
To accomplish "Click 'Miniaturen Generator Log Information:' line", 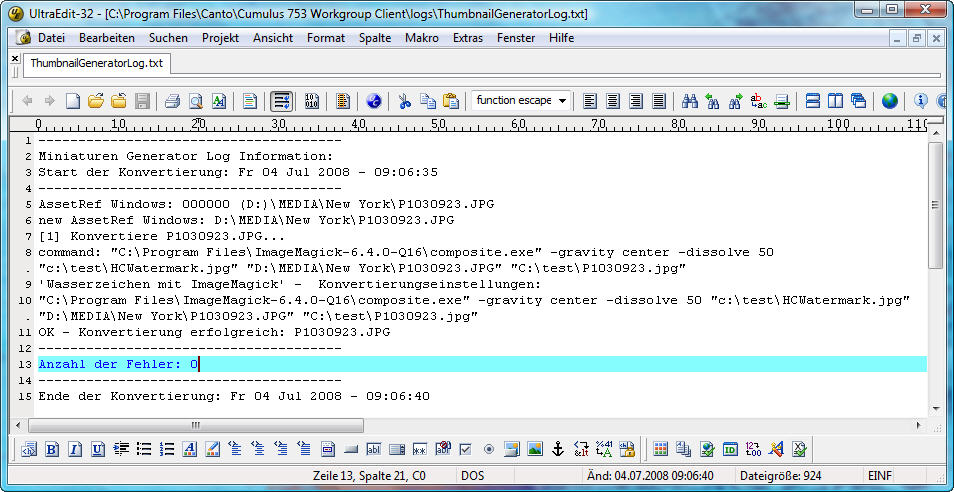I will click(x=186, y=156).
